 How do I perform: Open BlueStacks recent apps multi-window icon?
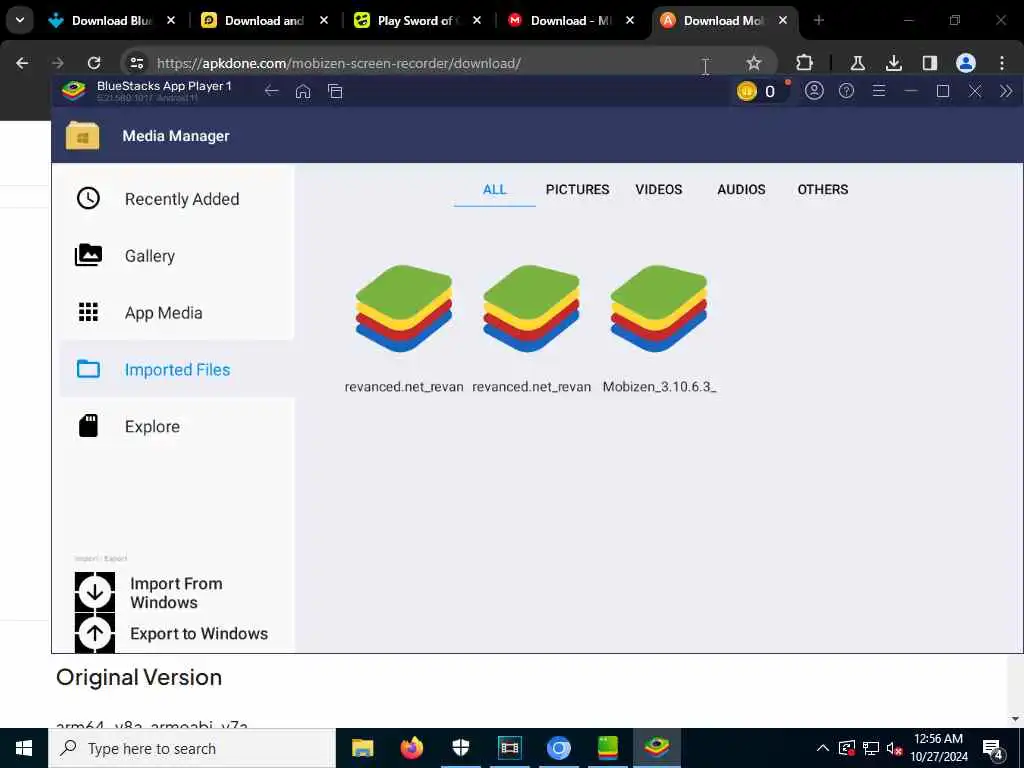[335, 91]
